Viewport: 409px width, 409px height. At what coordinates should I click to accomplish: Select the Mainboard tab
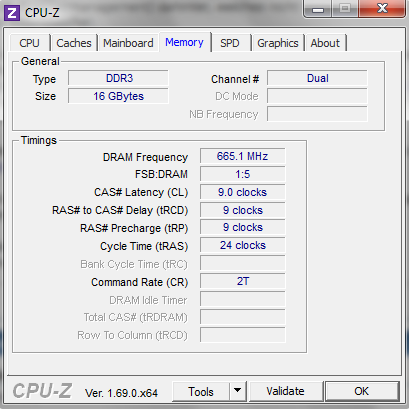pos(128,43)
